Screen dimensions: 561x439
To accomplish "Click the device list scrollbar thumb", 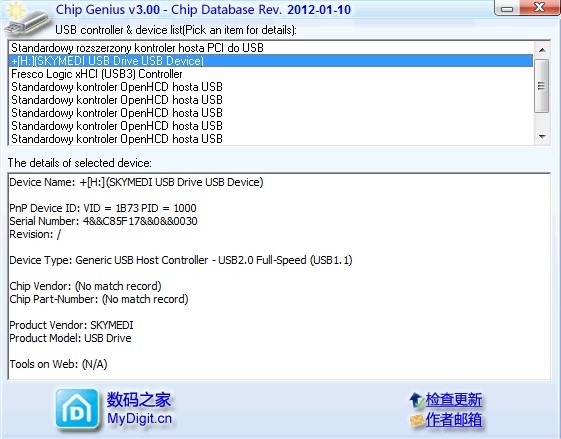I will point(542,86).
